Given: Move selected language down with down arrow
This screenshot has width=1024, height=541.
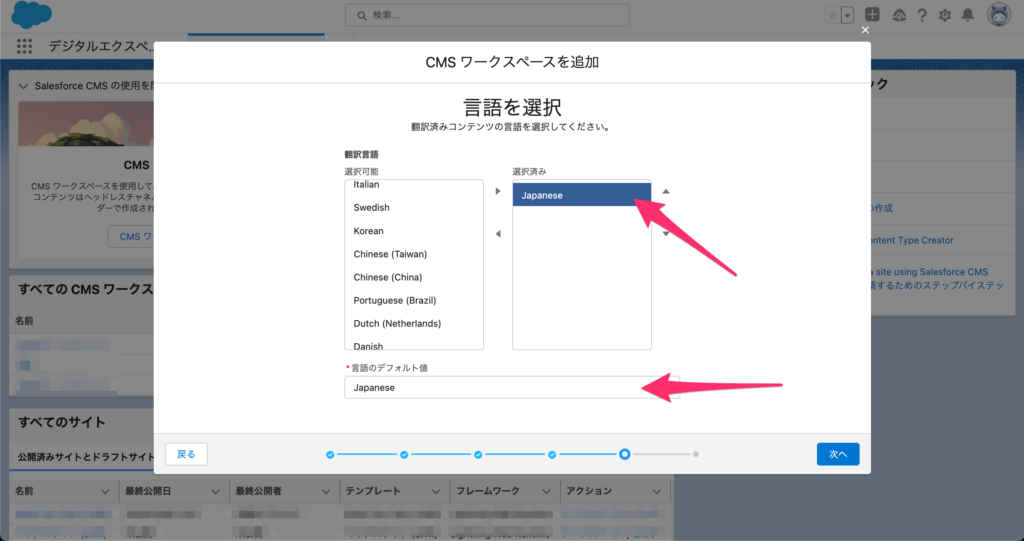Looking at the screenshot, I should coord(665,234).
